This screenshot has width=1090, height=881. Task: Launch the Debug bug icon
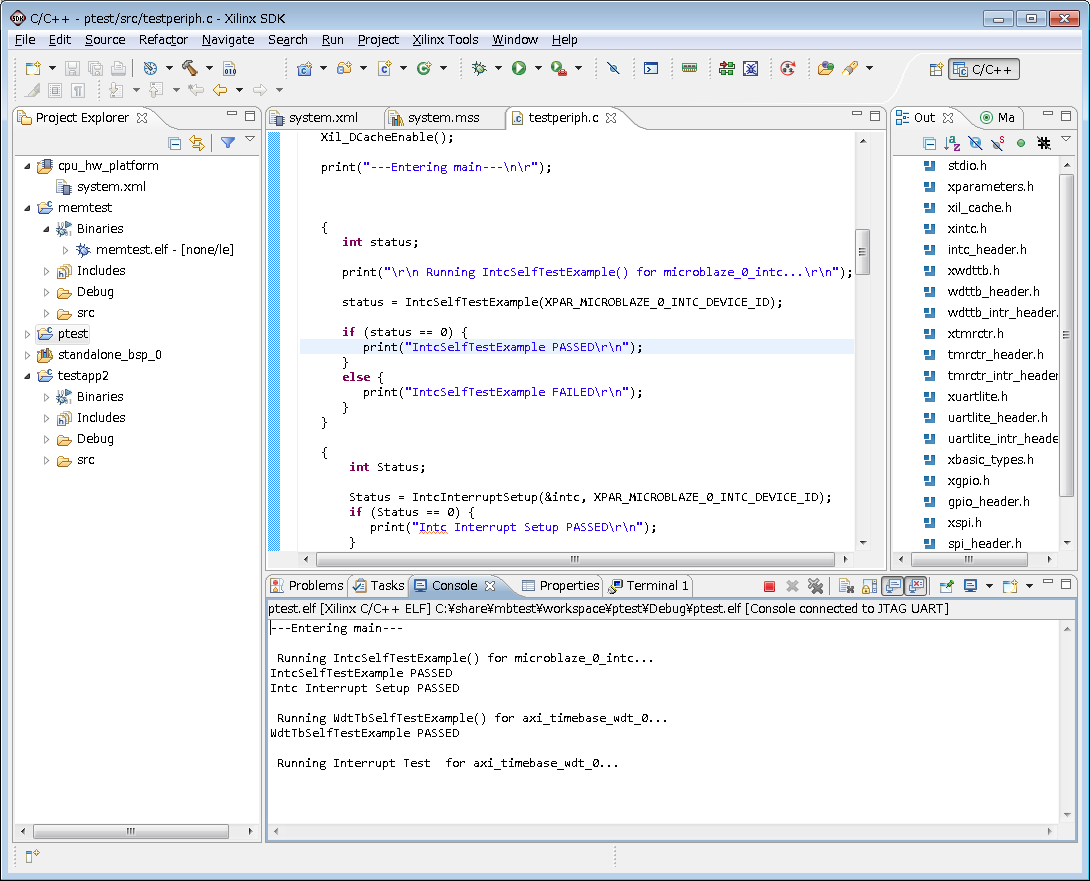[479, 68]
